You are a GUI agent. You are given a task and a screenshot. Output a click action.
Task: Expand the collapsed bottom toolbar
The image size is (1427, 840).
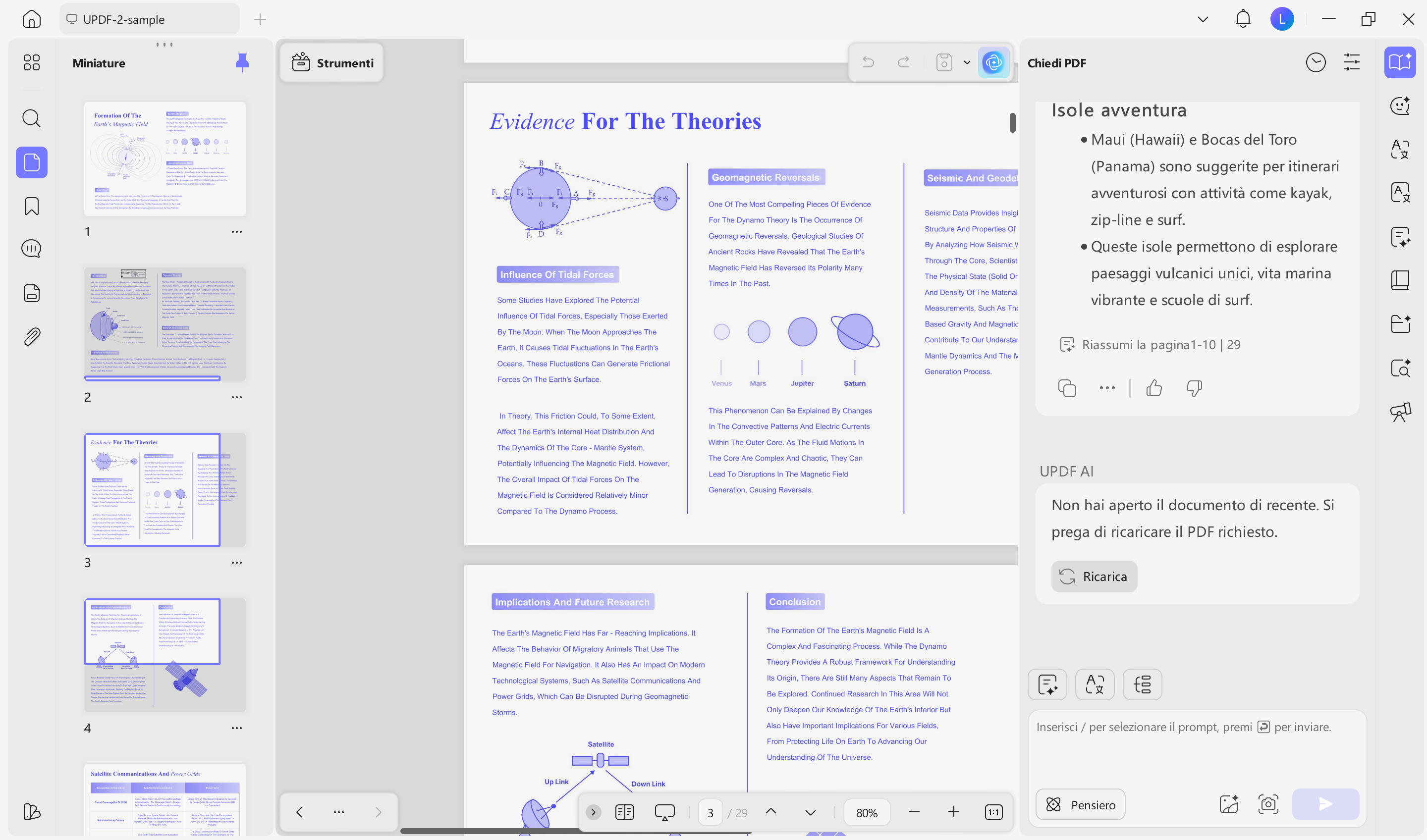point(593,812)
